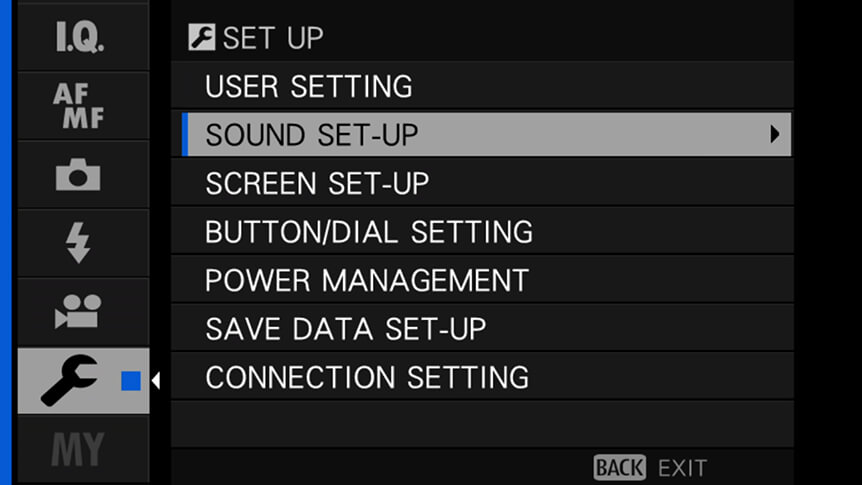Open SCREEN SET-UP menu entry
Screen dimensions: 862x485
pyautogui.click(x=482, y=183)
